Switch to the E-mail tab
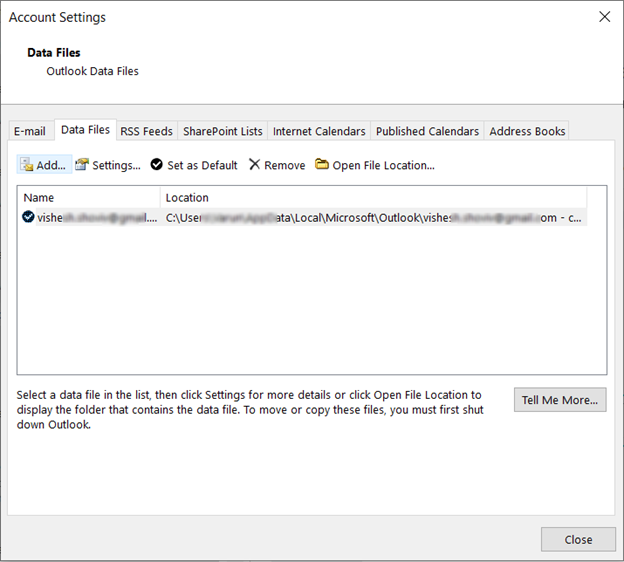This screenshot has height=562, width=624. 30,131
